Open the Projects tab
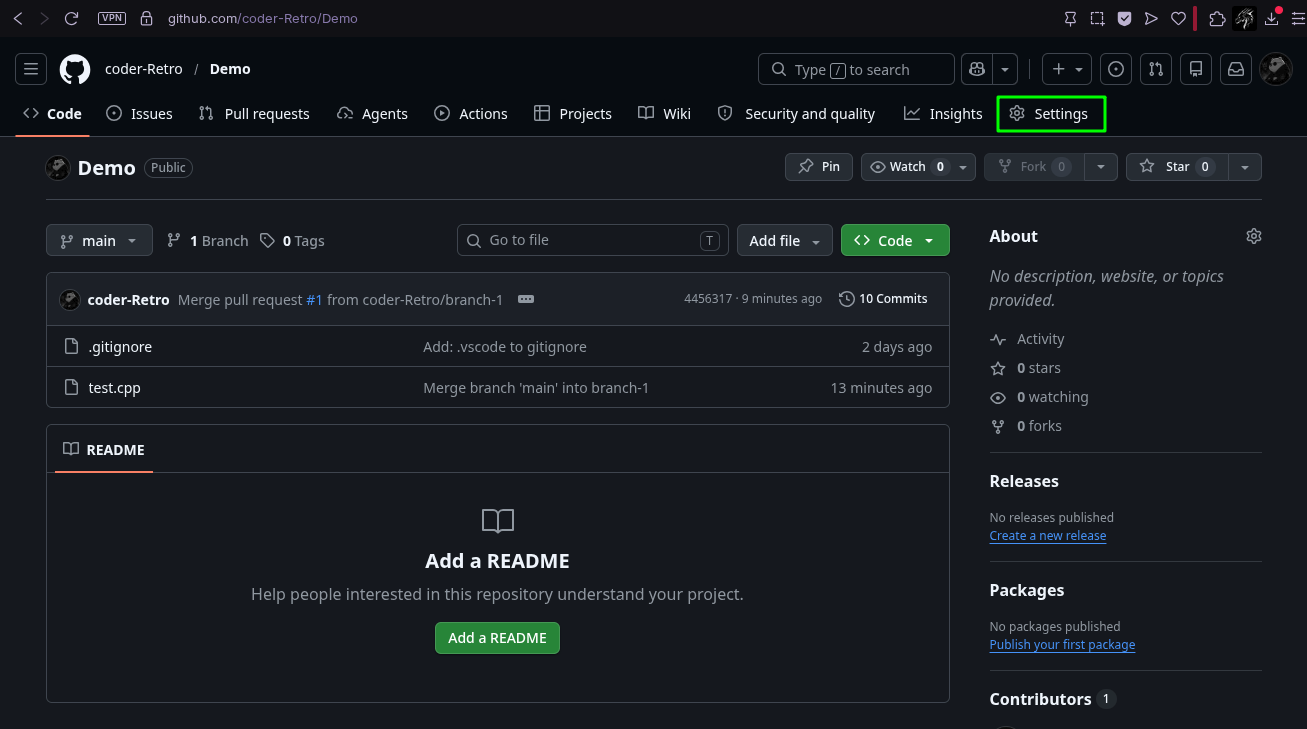The width and height of the screenshot is (1307, 729). [x=573, y=114]
